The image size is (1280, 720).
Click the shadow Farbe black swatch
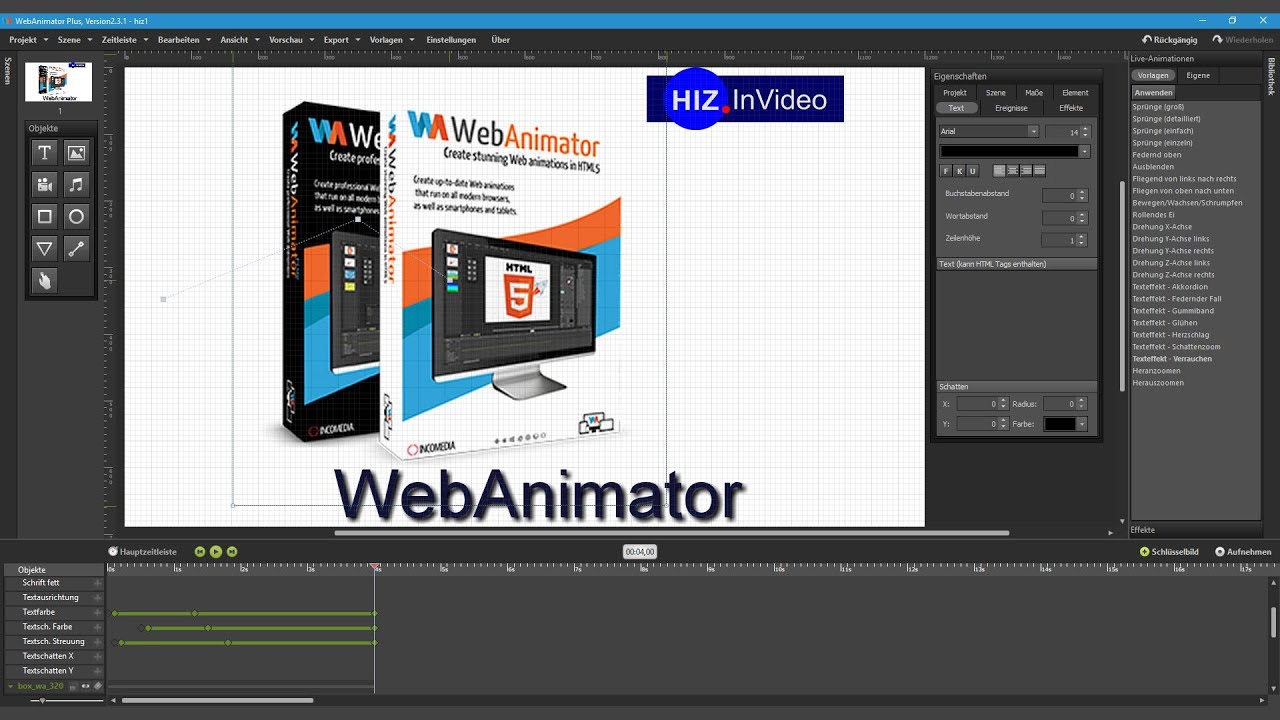[1060, 424]
